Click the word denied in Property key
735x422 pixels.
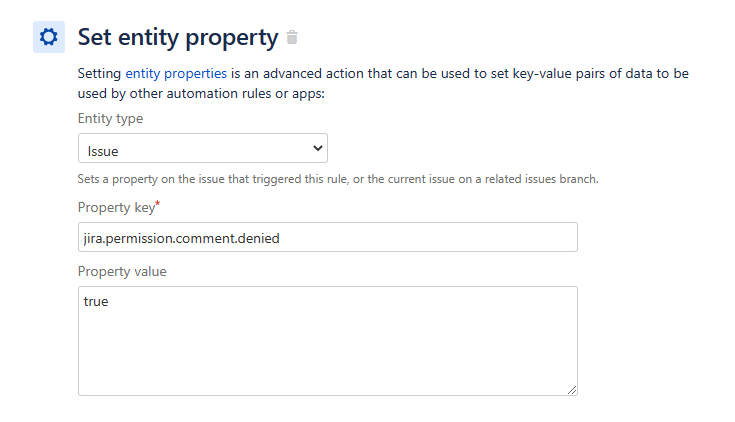[x=258, y=238]
